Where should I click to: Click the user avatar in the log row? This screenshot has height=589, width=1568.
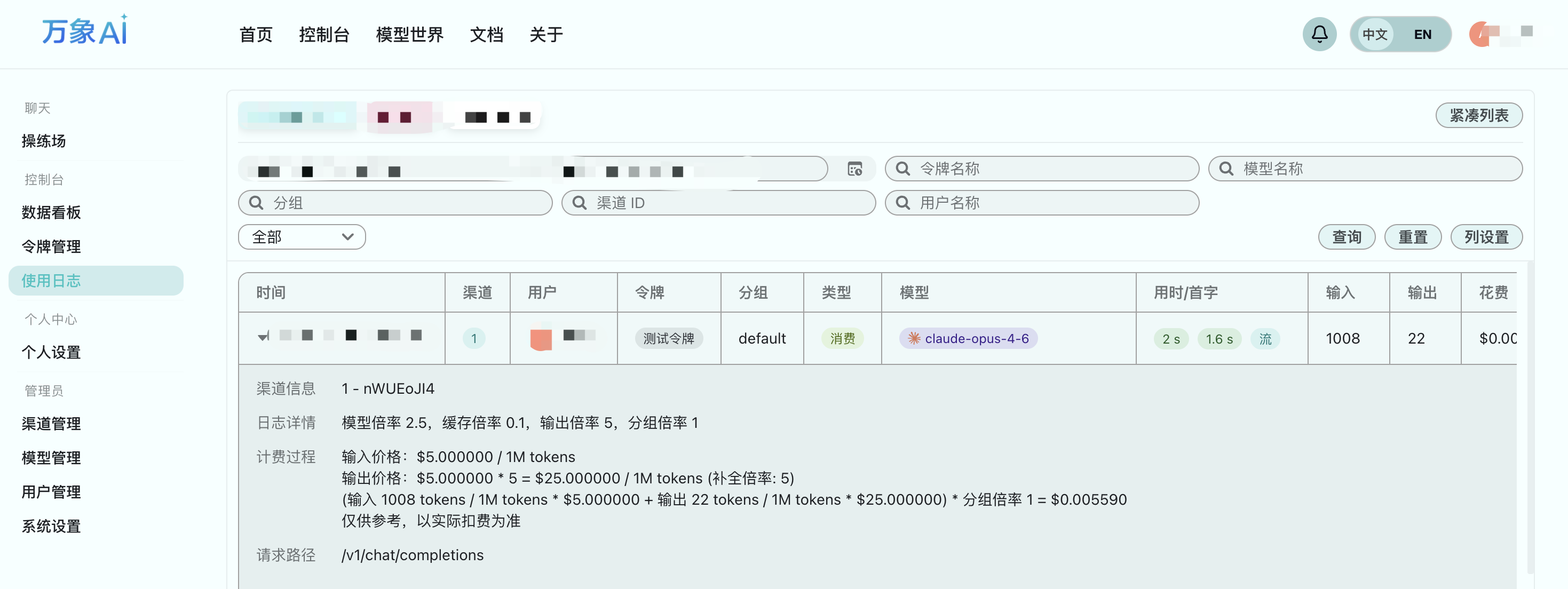pos(541,338)
